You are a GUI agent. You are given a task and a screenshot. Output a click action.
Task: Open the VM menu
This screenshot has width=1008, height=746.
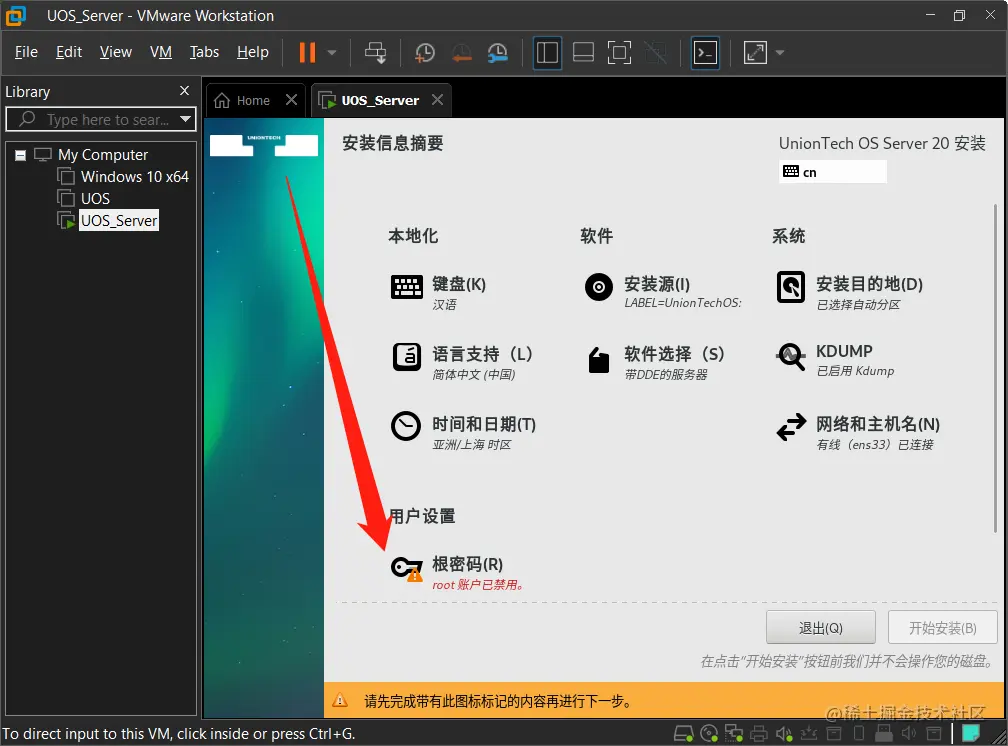161,52
